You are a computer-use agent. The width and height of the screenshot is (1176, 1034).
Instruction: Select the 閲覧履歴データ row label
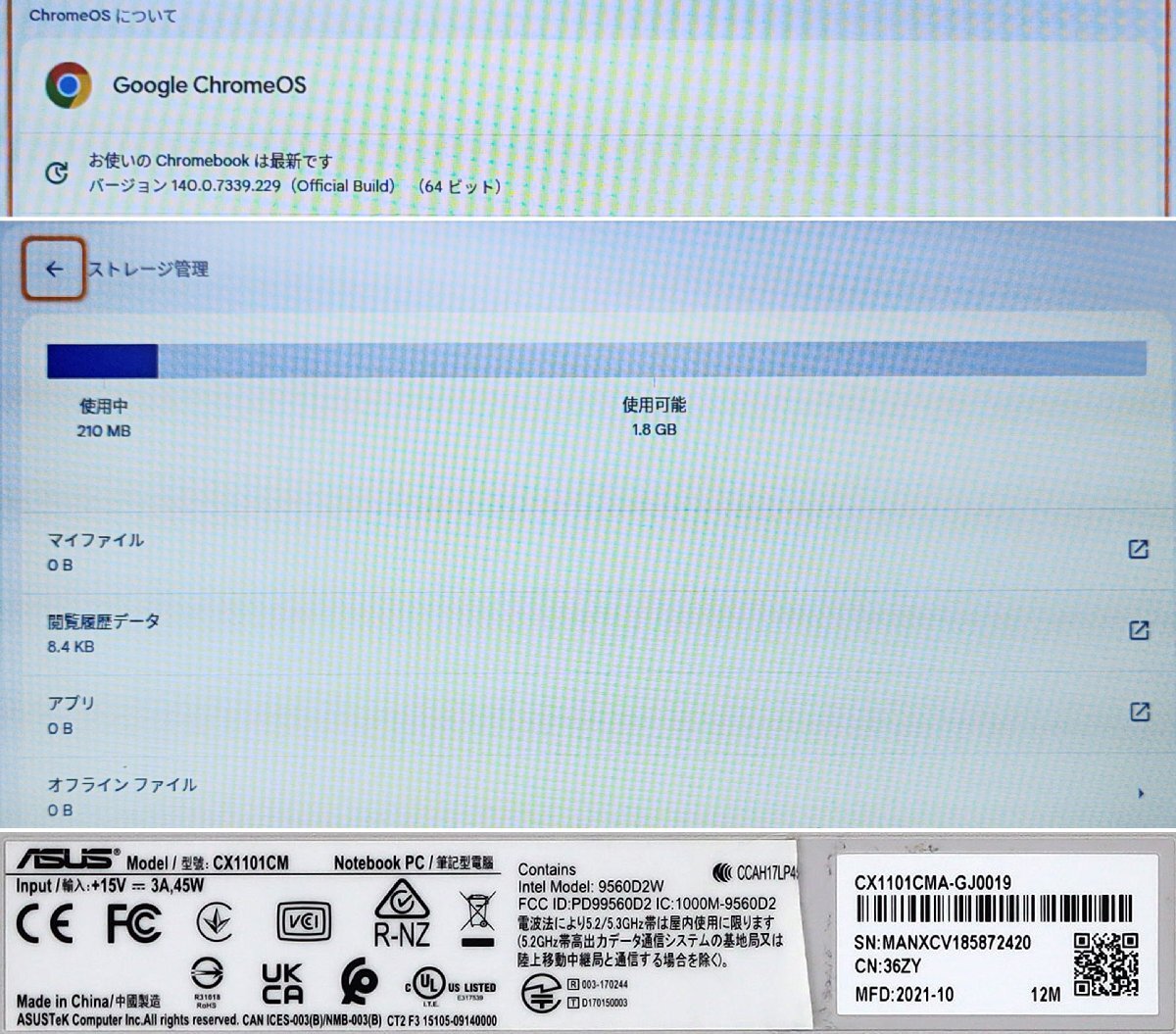[104, 621]
